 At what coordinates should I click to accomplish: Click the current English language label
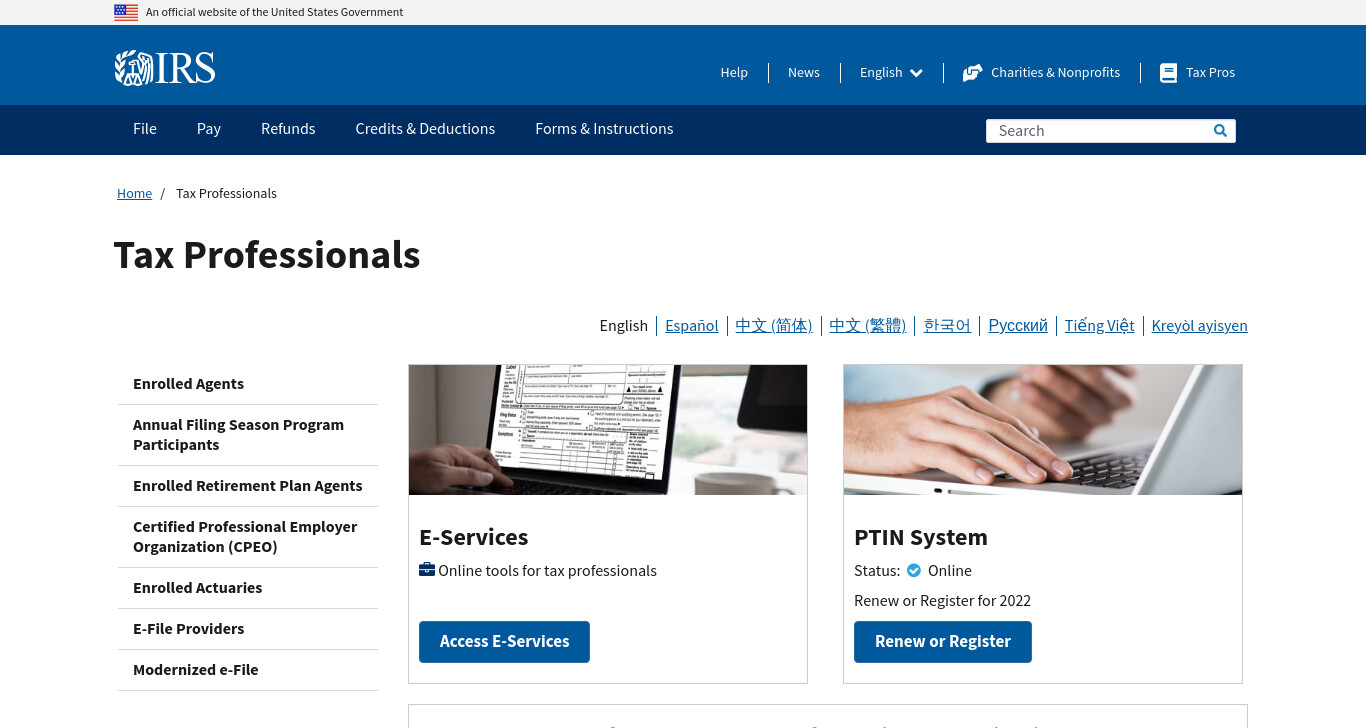pos(624,325)
